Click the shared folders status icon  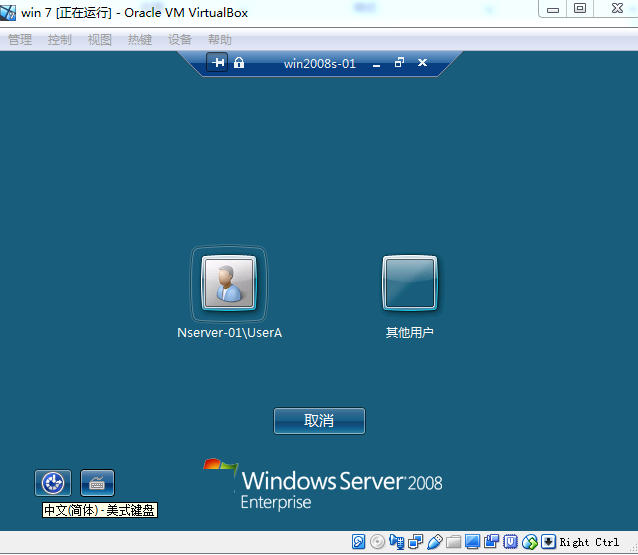[453, 542]
